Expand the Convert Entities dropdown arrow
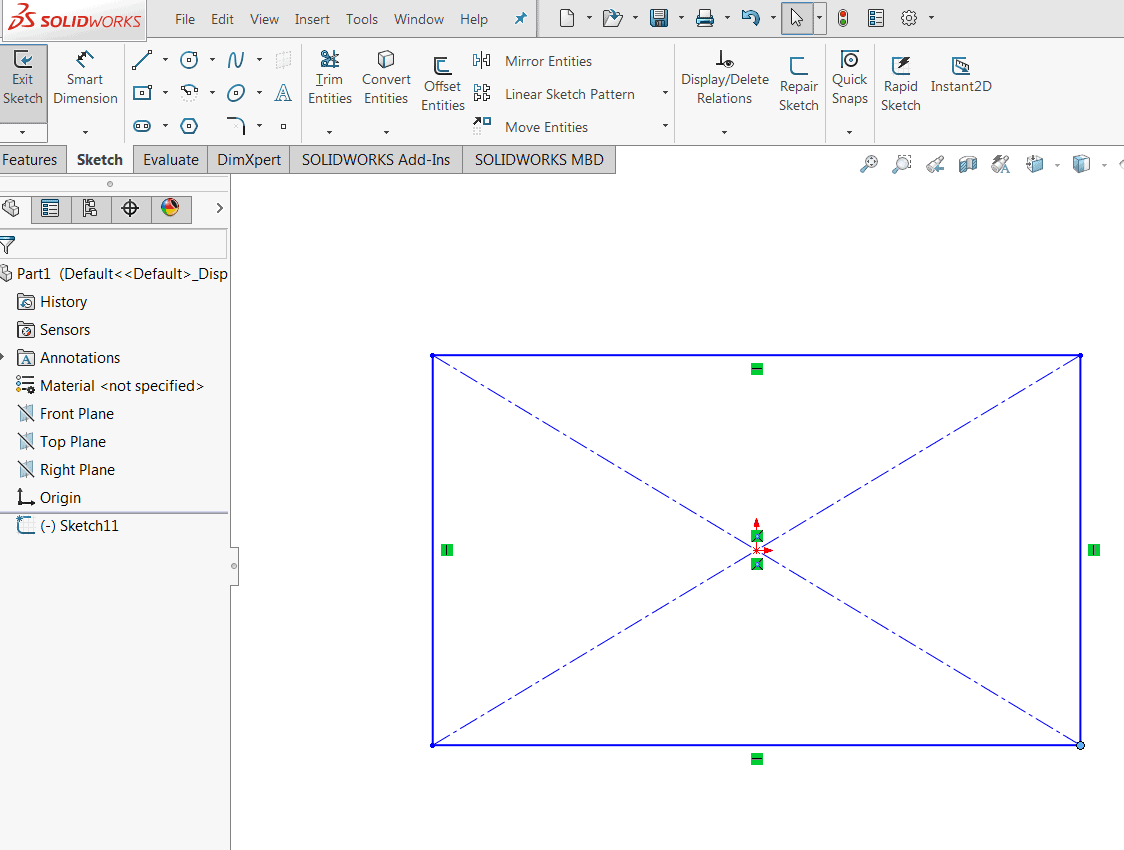The height and width of the screenshot is (850, 1124). (x=386, y=133)
